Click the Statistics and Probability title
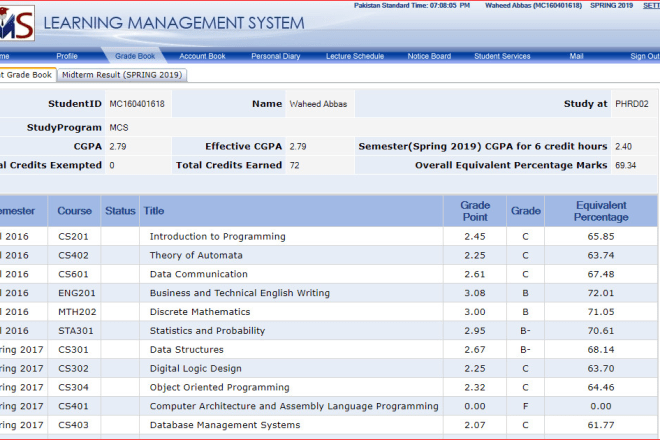The width and height of the screenshot is (660, 440). tap(208, 331)
